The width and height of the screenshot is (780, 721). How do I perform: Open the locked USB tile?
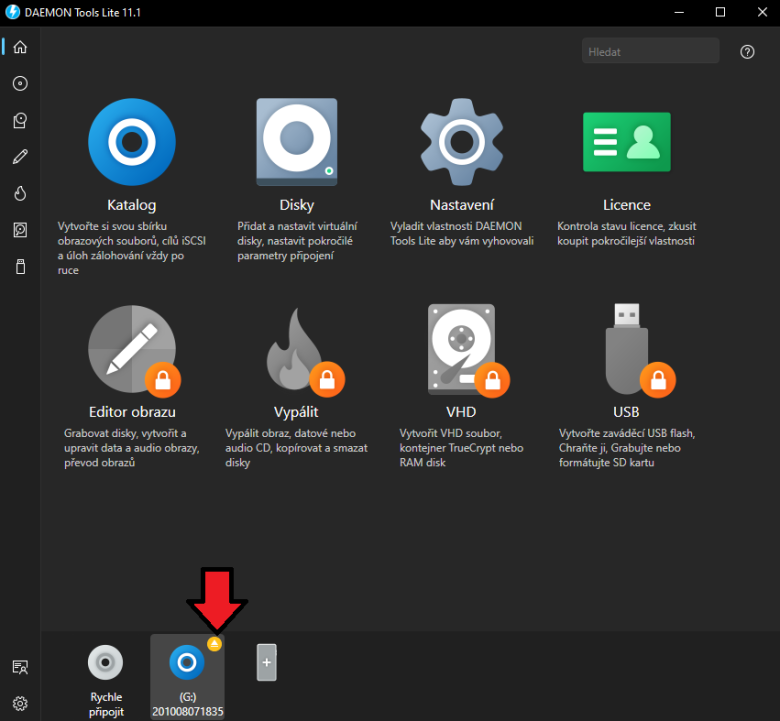(626, 350)
